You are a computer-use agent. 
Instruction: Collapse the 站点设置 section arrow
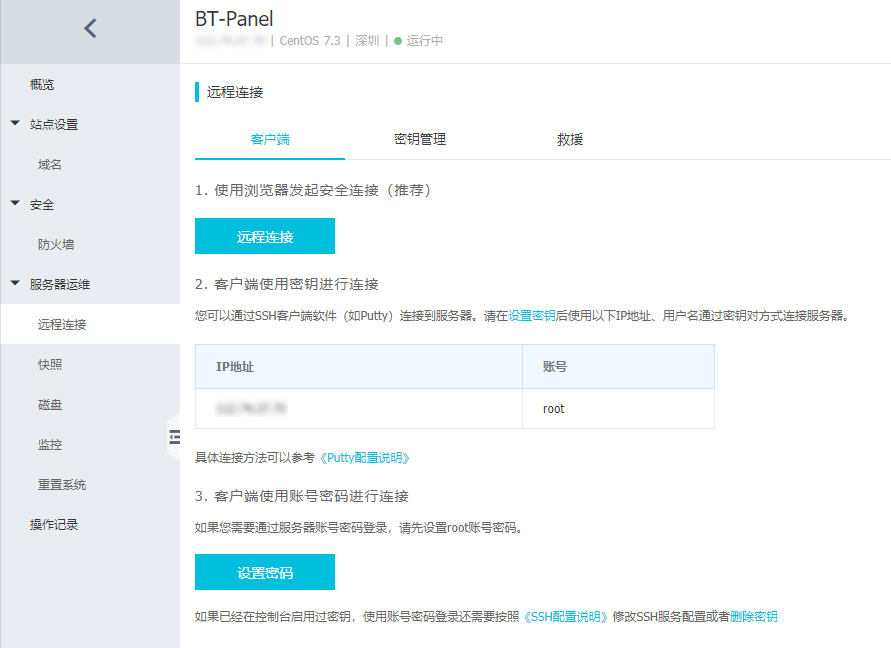(x=15, y=124)
